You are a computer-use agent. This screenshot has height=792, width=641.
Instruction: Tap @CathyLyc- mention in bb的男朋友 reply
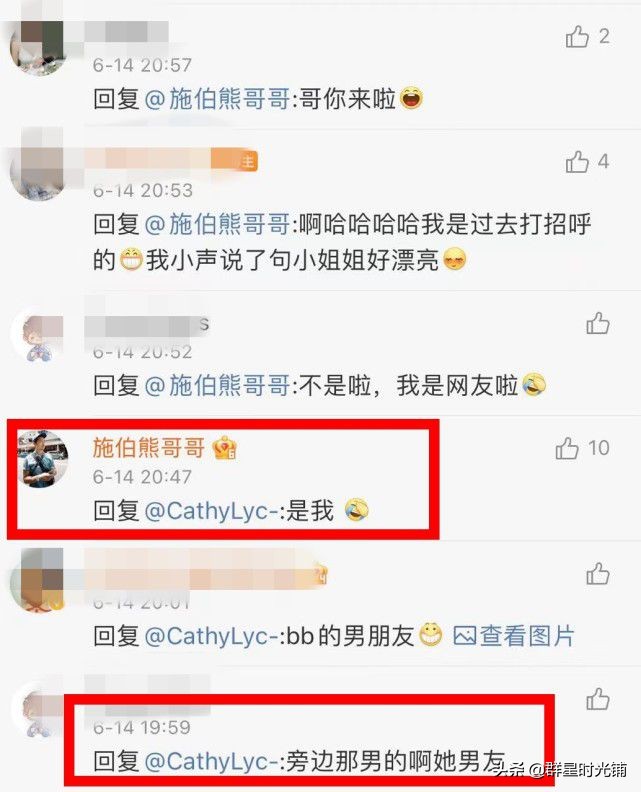click(211, 636)
